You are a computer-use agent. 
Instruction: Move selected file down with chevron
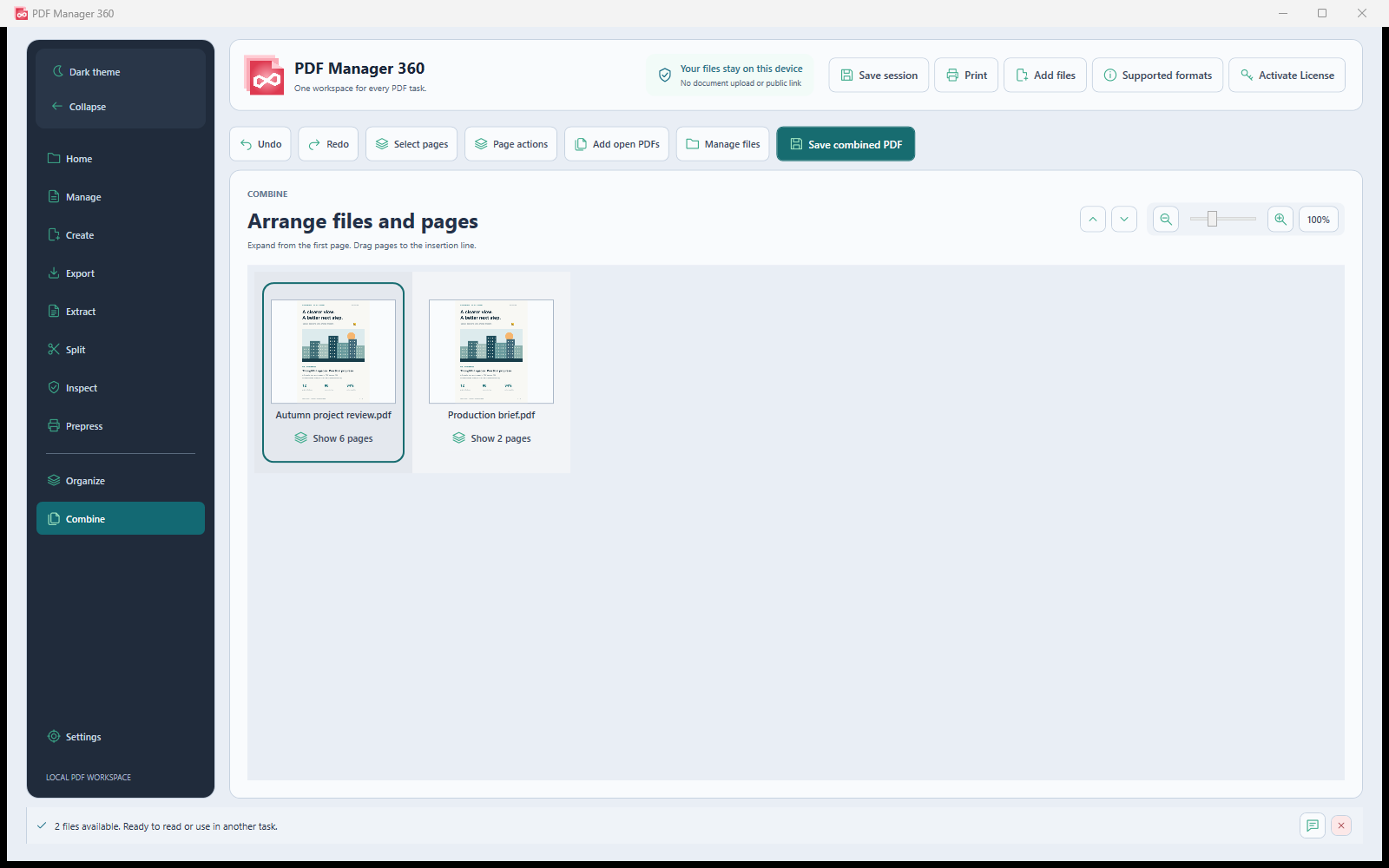(x=1124, y=220)
